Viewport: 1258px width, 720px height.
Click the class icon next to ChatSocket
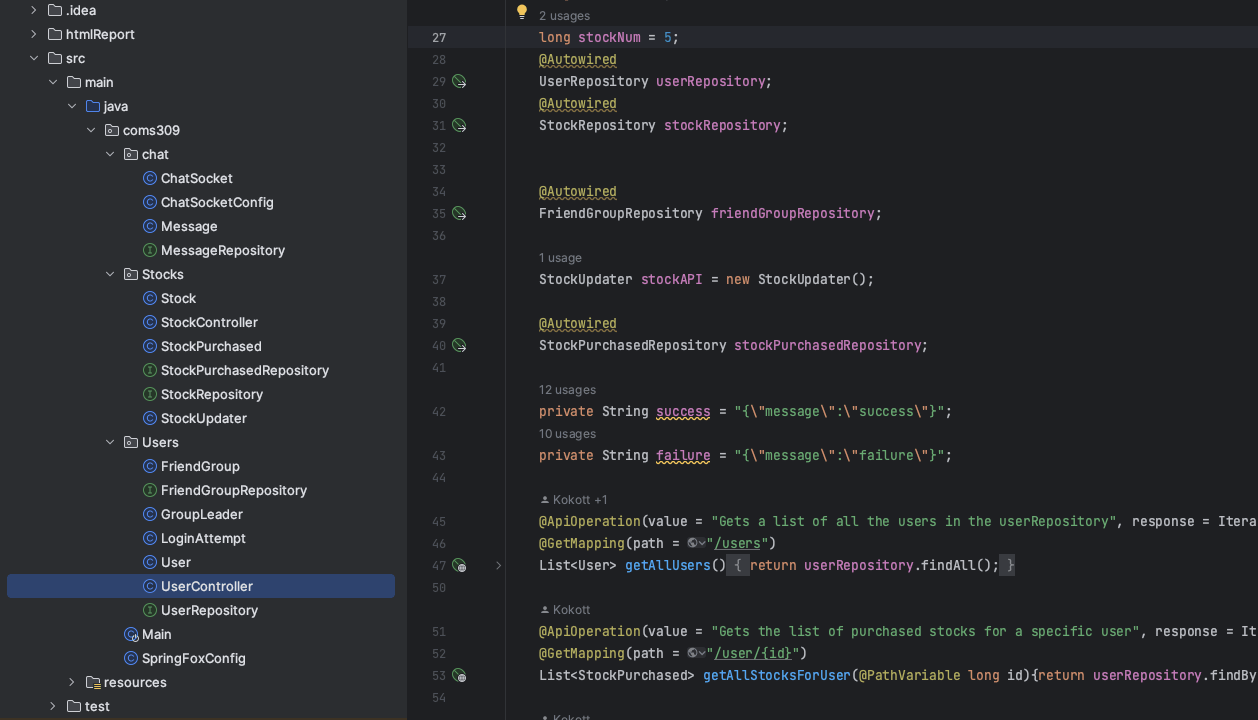point(150,178)
